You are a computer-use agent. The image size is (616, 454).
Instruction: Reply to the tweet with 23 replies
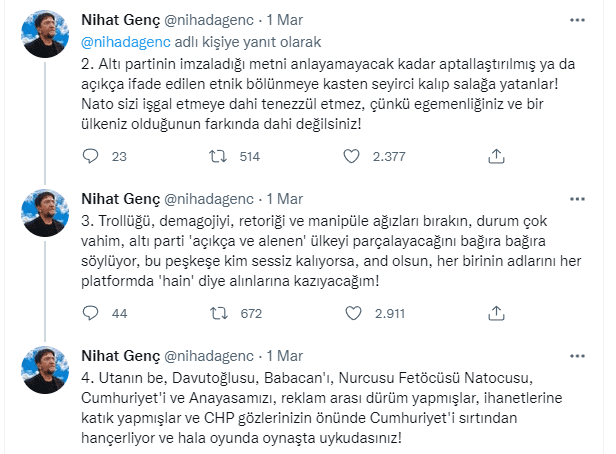click(x=91, y=155)
